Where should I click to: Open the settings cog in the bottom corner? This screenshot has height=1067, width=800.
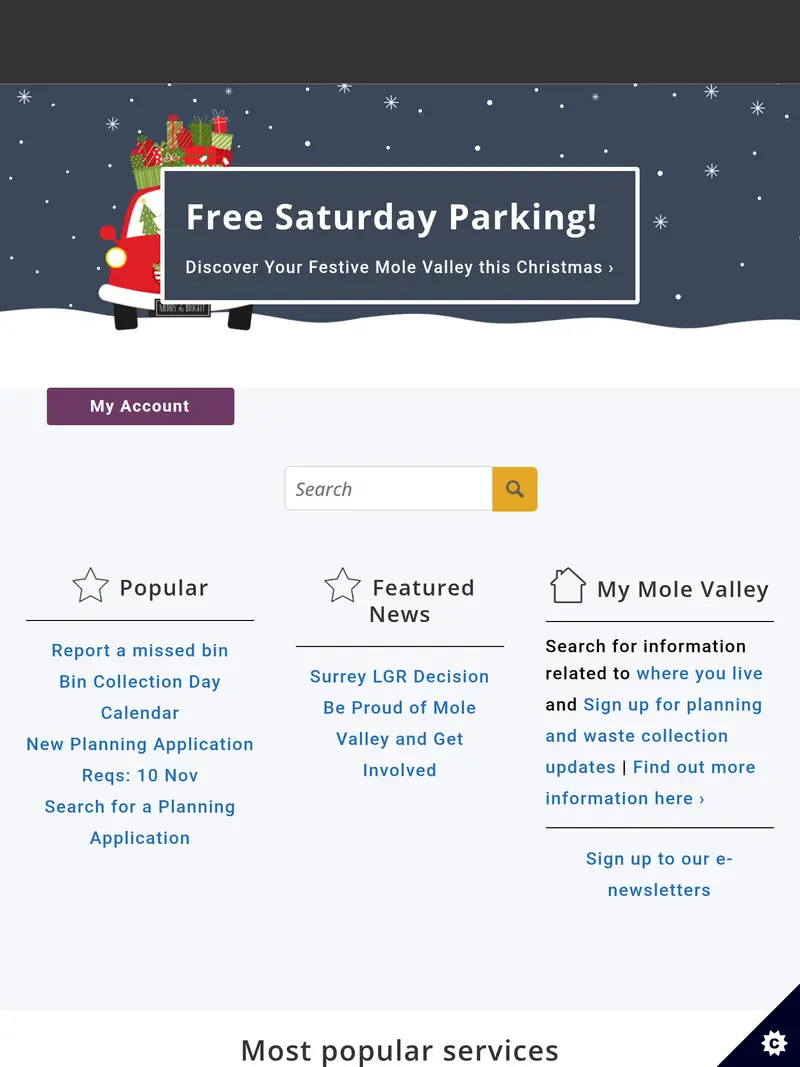point(774,1043)
